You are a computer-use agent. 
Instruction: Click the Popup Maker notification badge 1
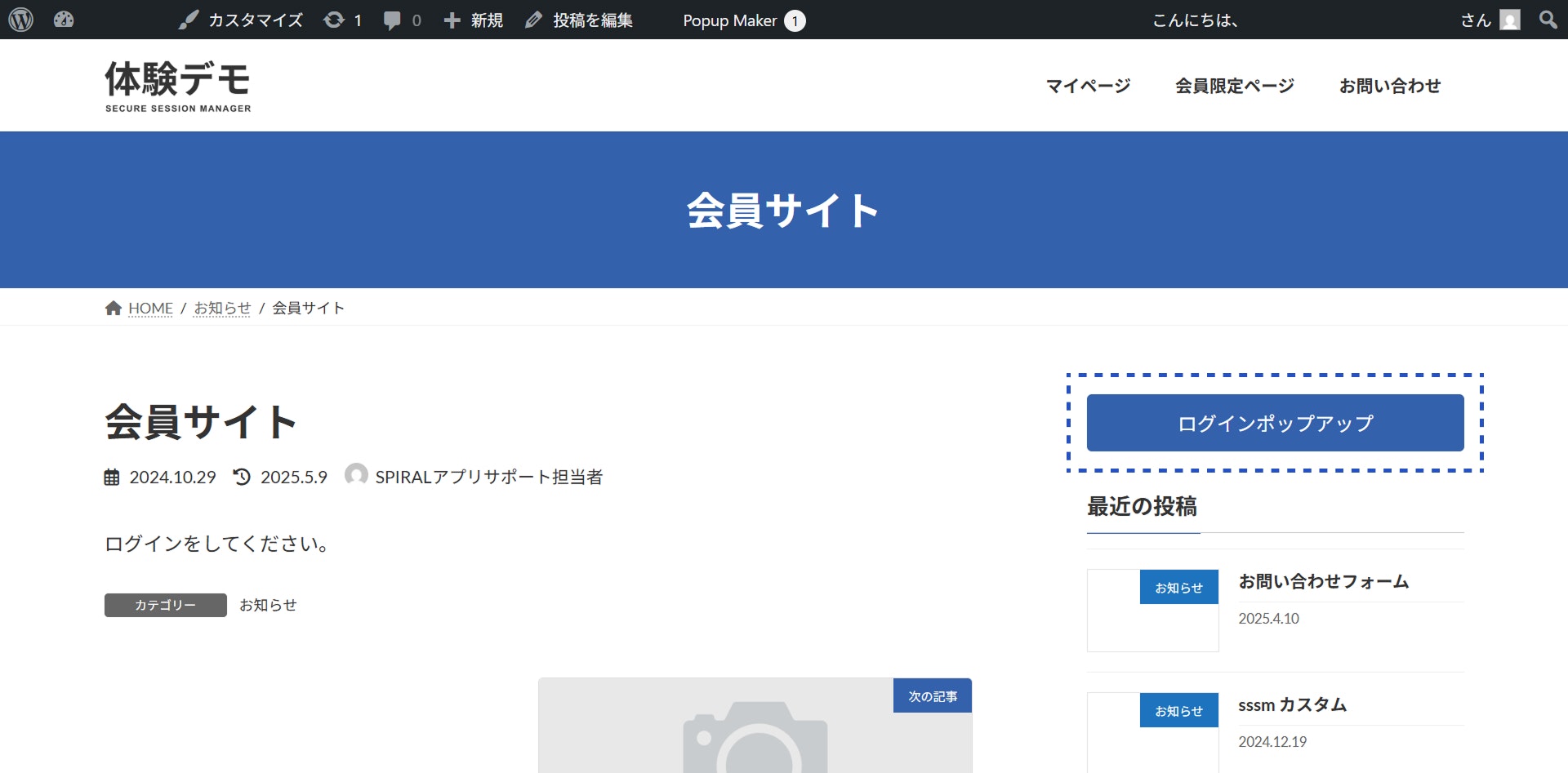tap(795, 20)
